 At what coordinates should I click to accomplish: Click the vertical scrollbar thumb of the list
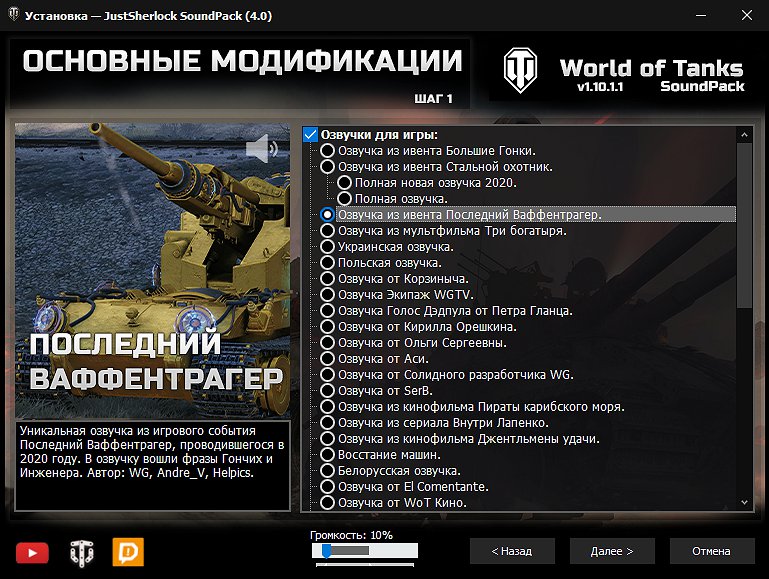point(744,226)
